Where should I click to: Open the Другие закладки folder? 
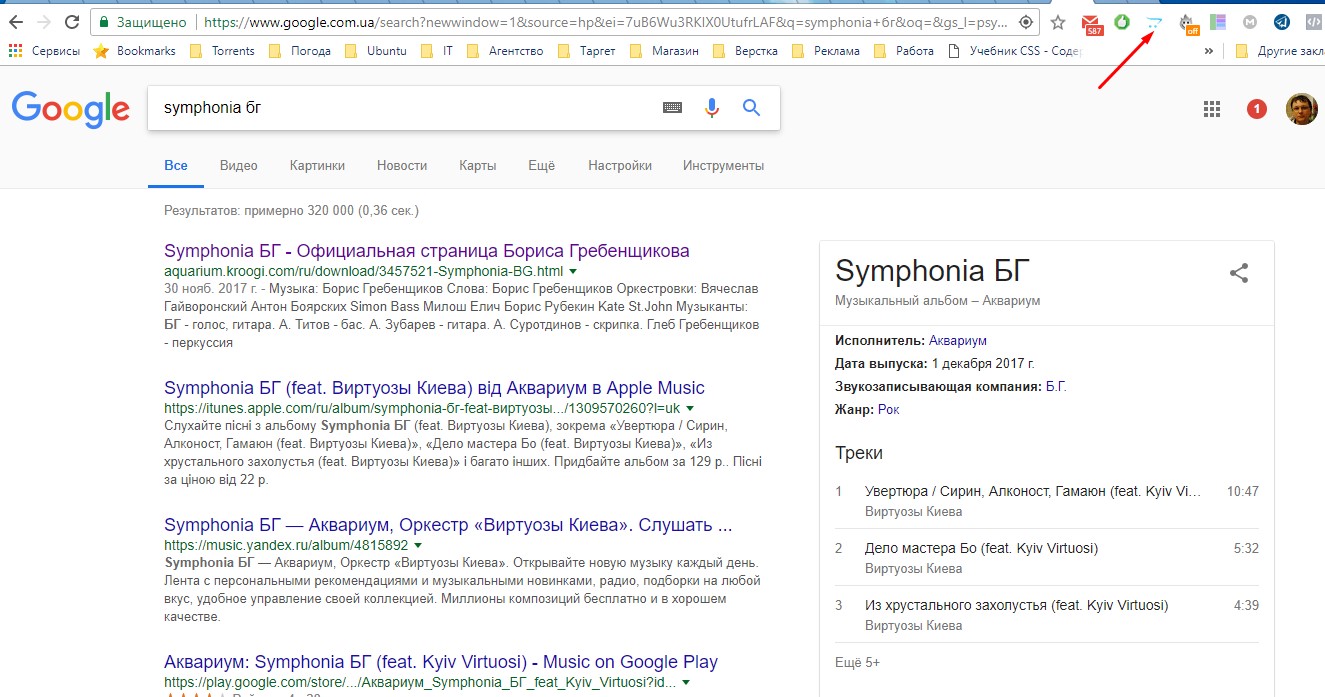click(1279, 51)
